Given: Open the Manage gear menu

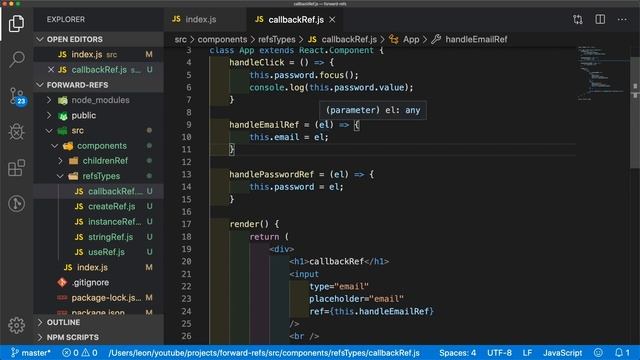Looking at the screenshot, I should tap(16, 325).
